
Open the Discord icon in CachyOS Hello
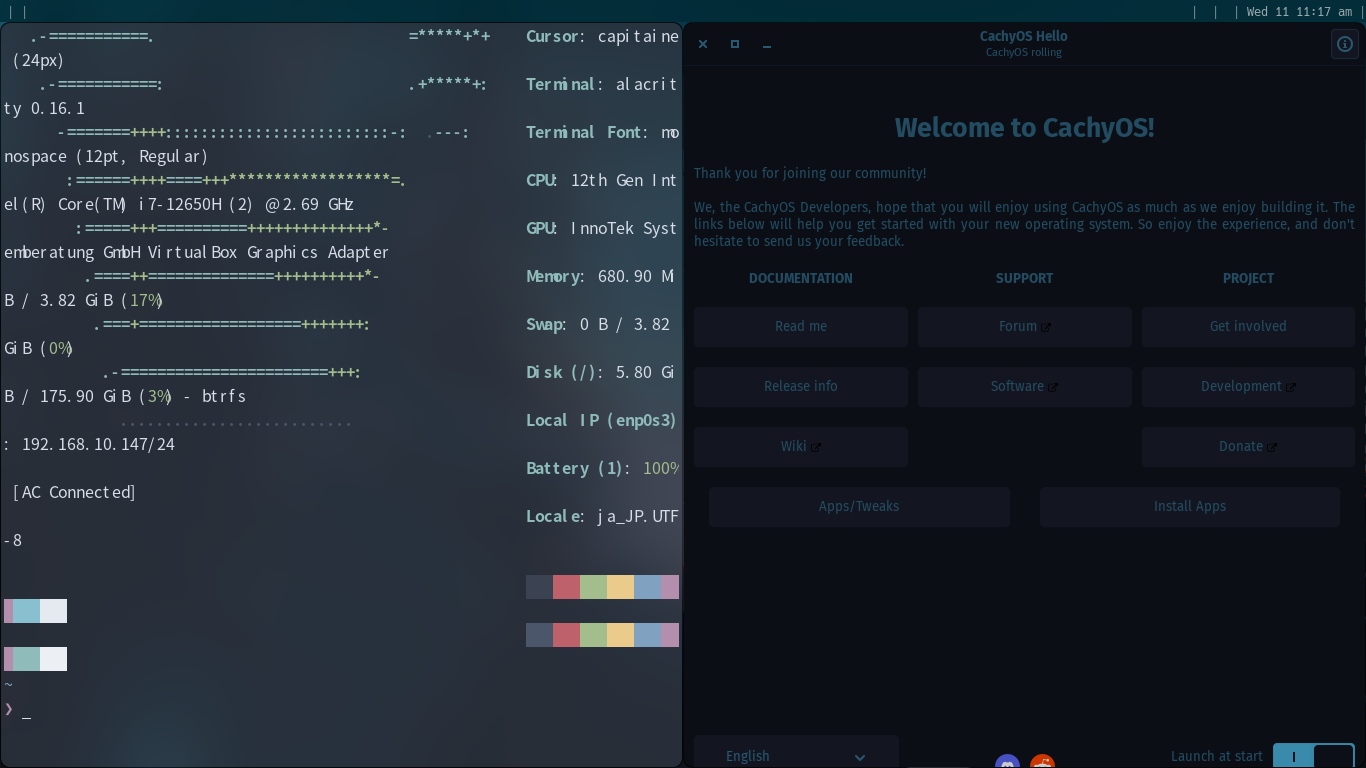[1008, 762]
